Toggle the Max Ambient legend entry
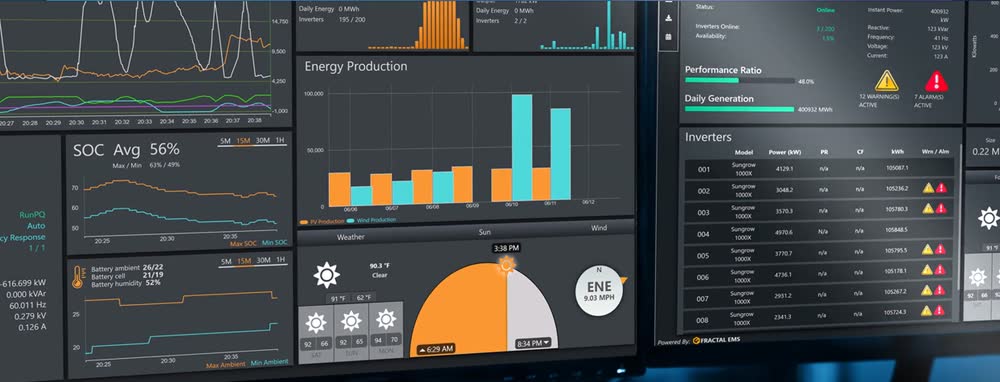The height and width of the screenshot is (382, 1000). click(x=226, y=365)
